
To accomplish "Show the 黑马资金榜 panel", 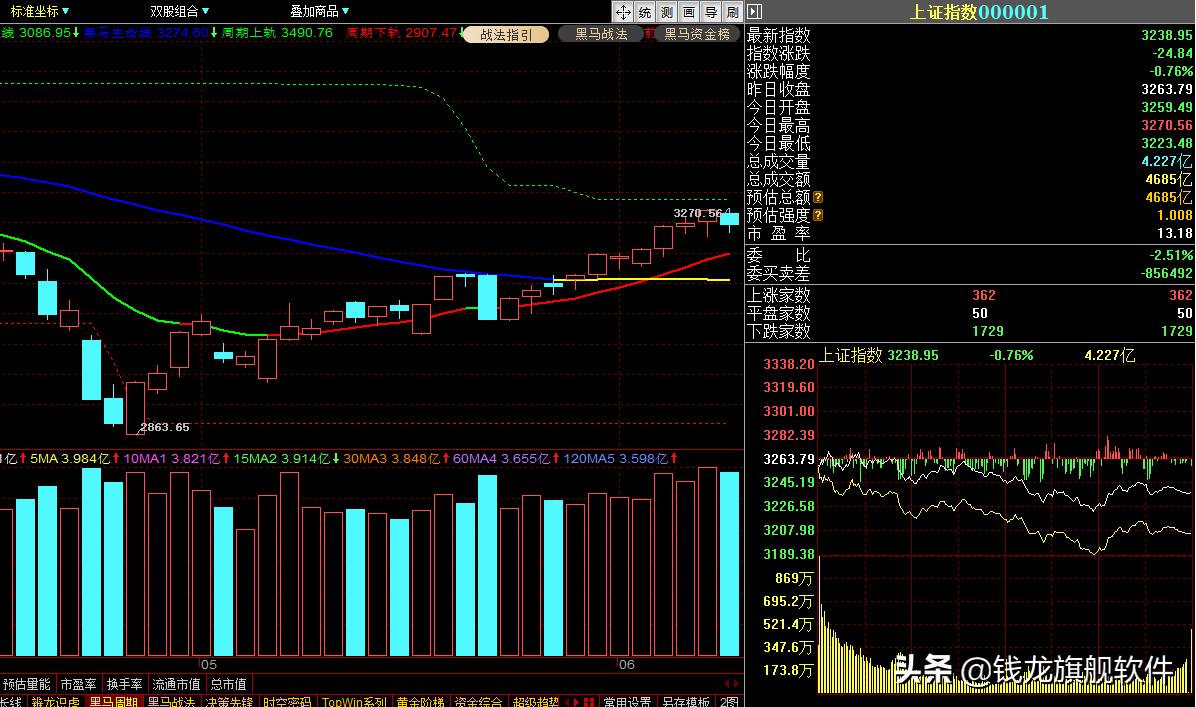I will 697,33.
